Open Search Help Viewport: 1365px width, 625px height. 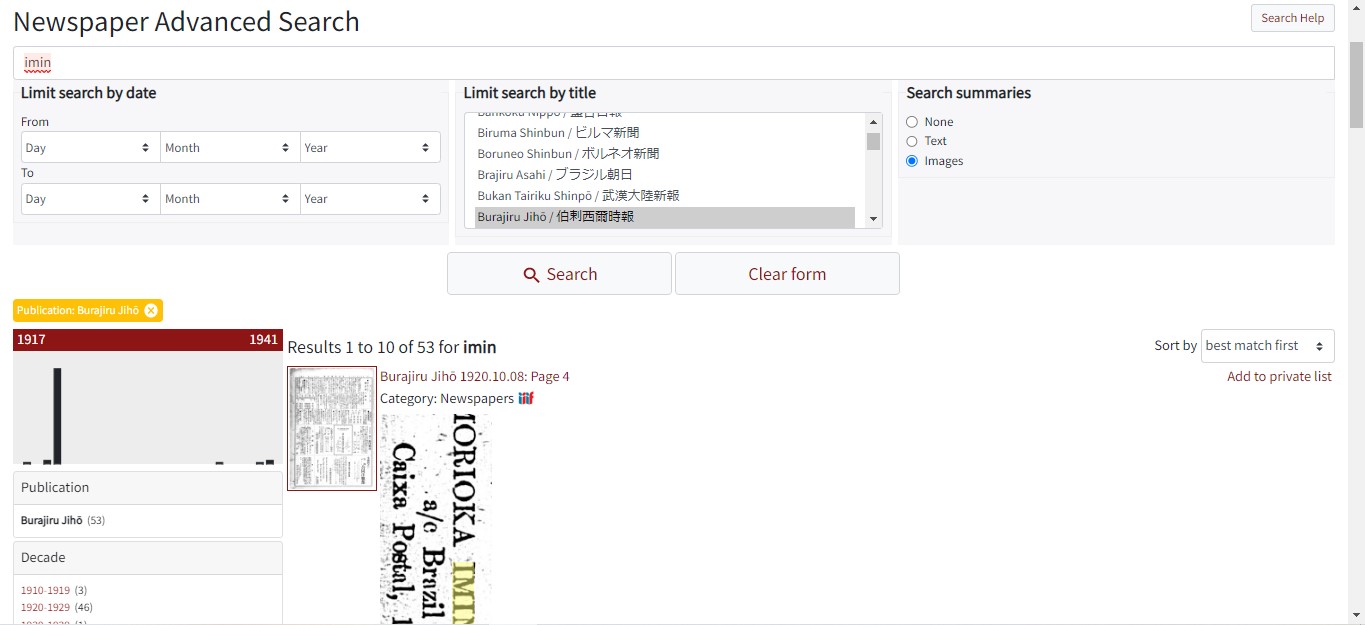pos(1292,18)
